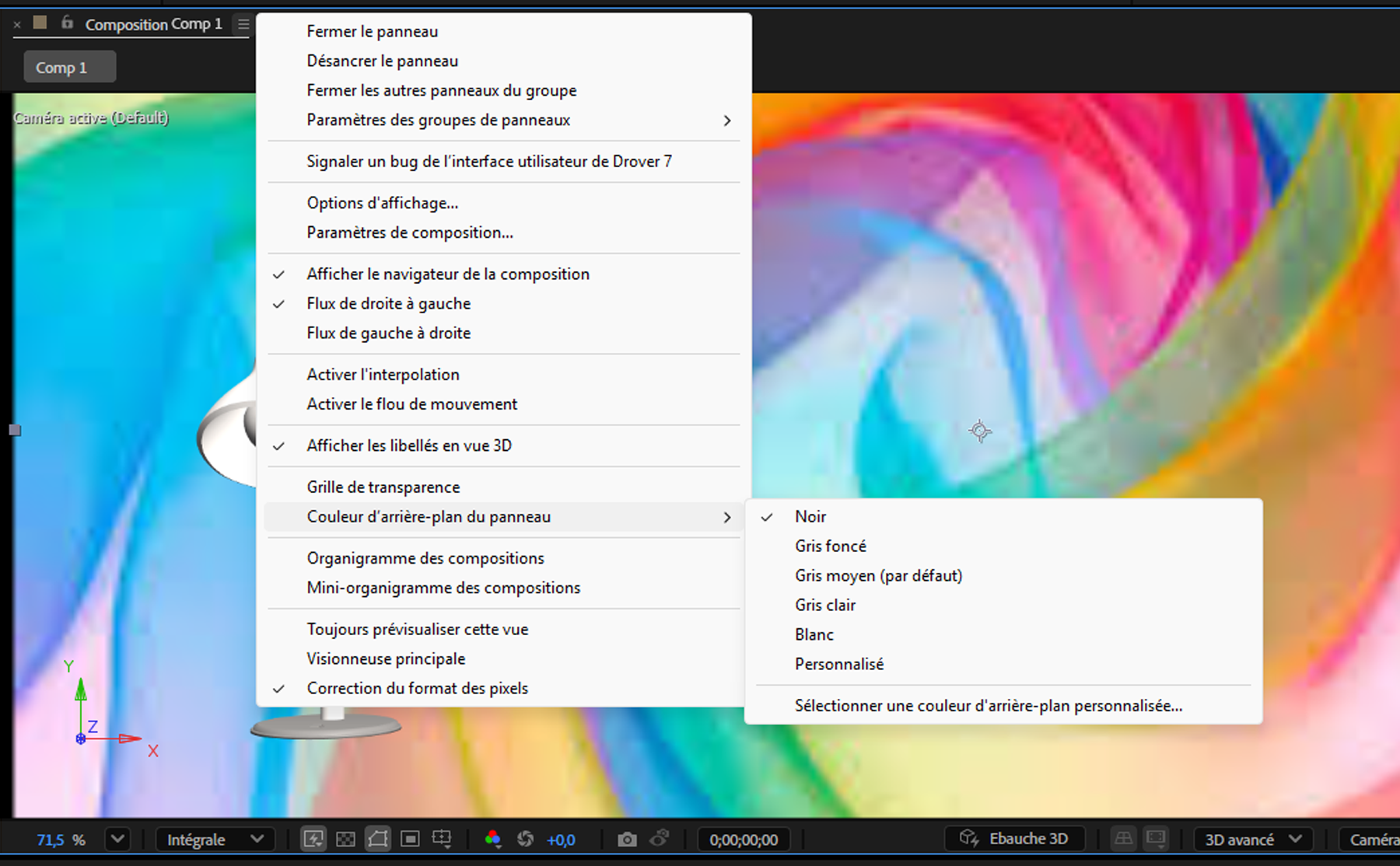Open the zoom percentage dropdown

pos(117,840)
